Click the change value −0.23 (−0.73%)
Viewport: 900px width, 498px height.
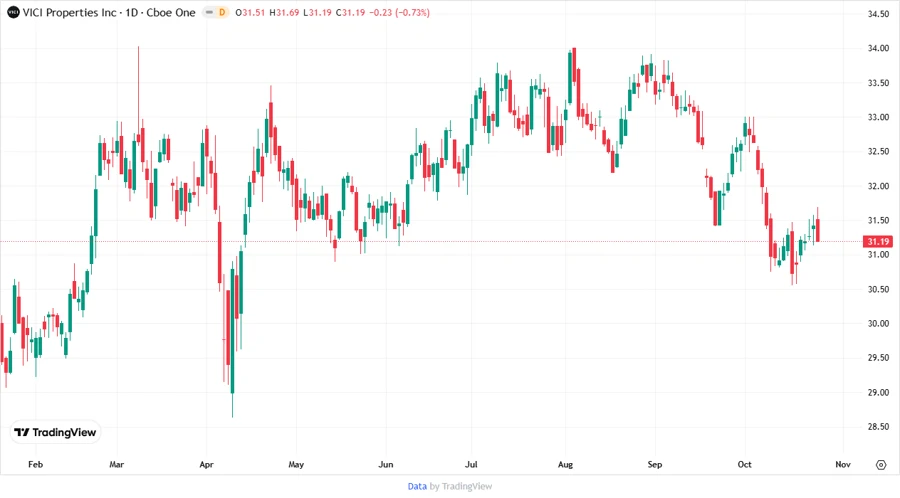point(400,13)
